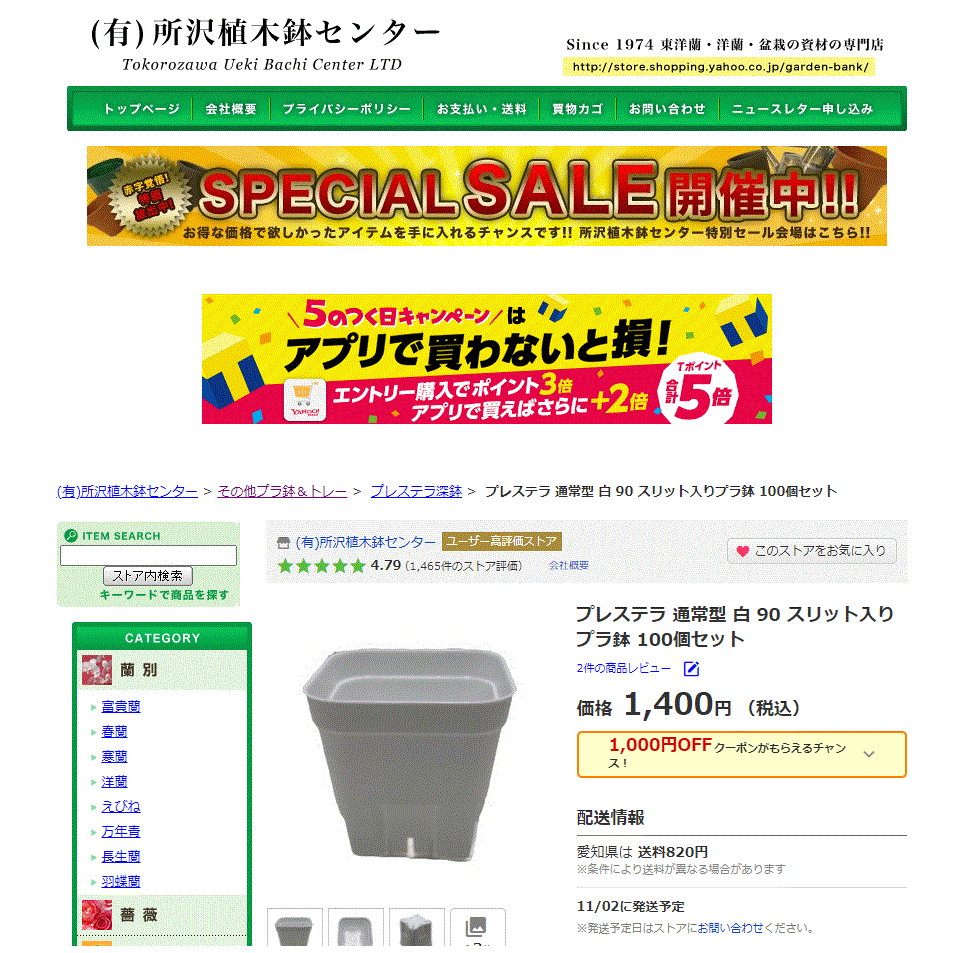Click the SPECIAL SALE banner
The image size is (959, 953).
(487, 196)
